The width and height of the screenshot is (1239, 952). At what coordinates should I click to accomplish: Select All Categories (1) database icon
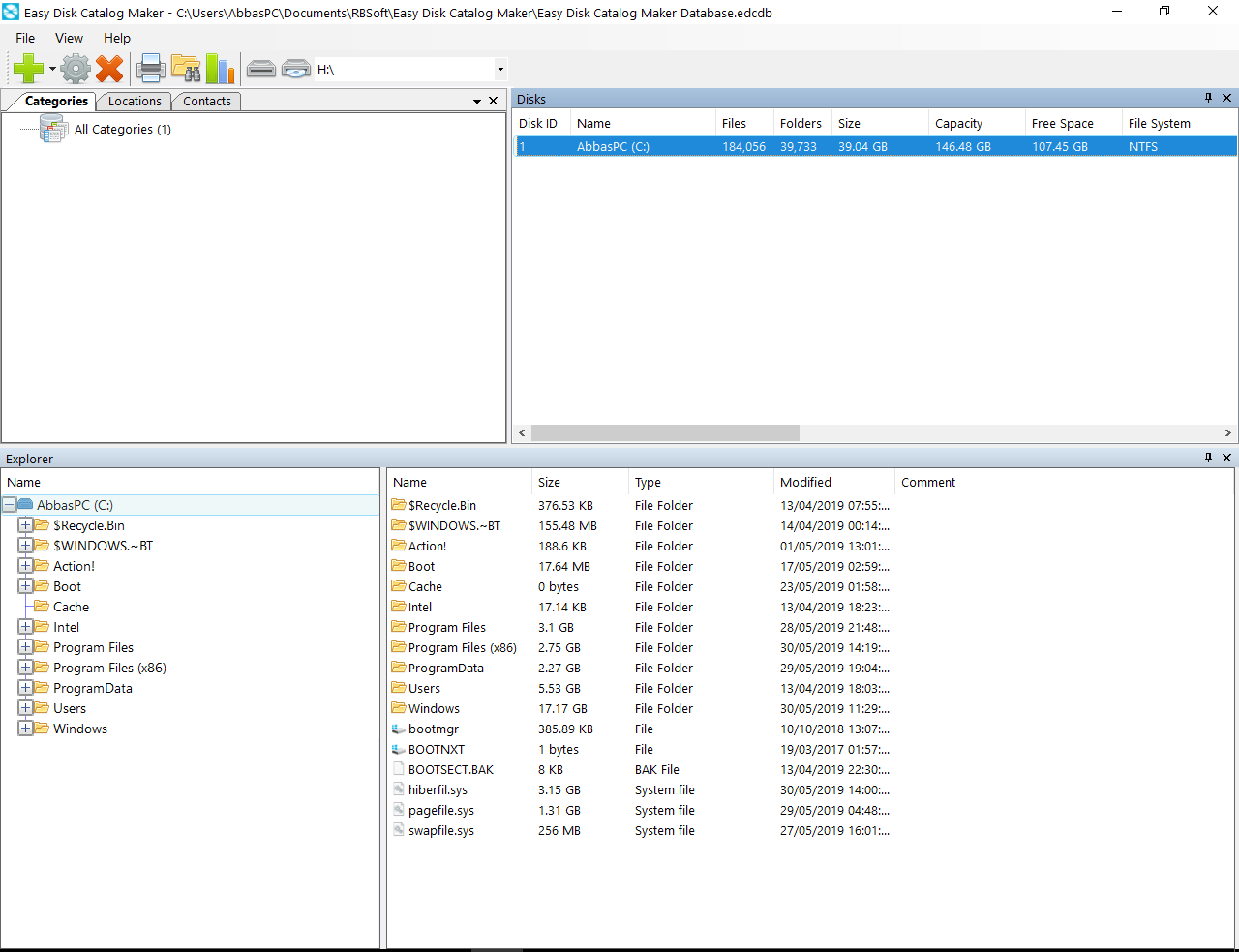click(53, 129)
